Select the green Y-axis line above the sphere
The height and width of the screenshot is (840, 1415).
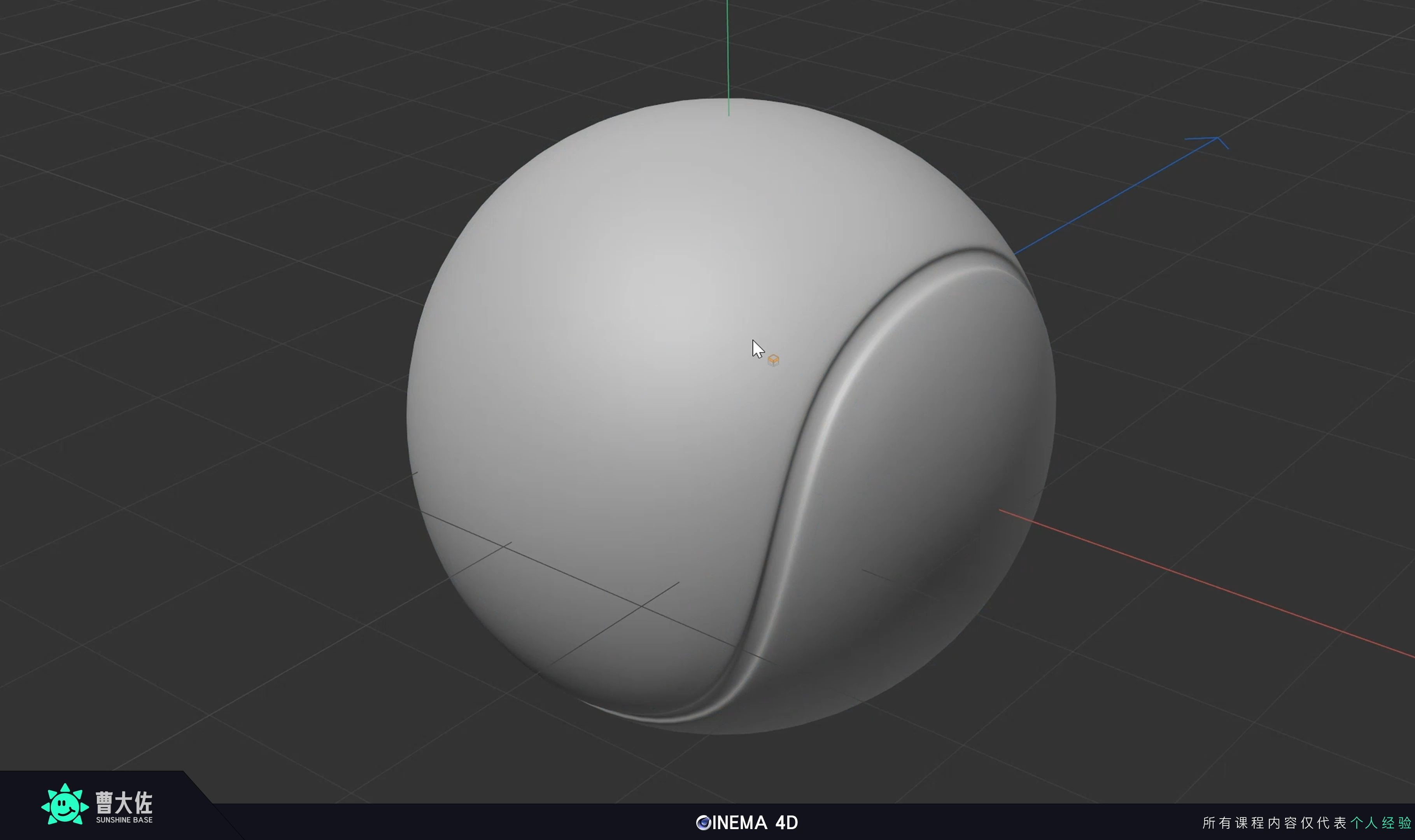point(728,51)
